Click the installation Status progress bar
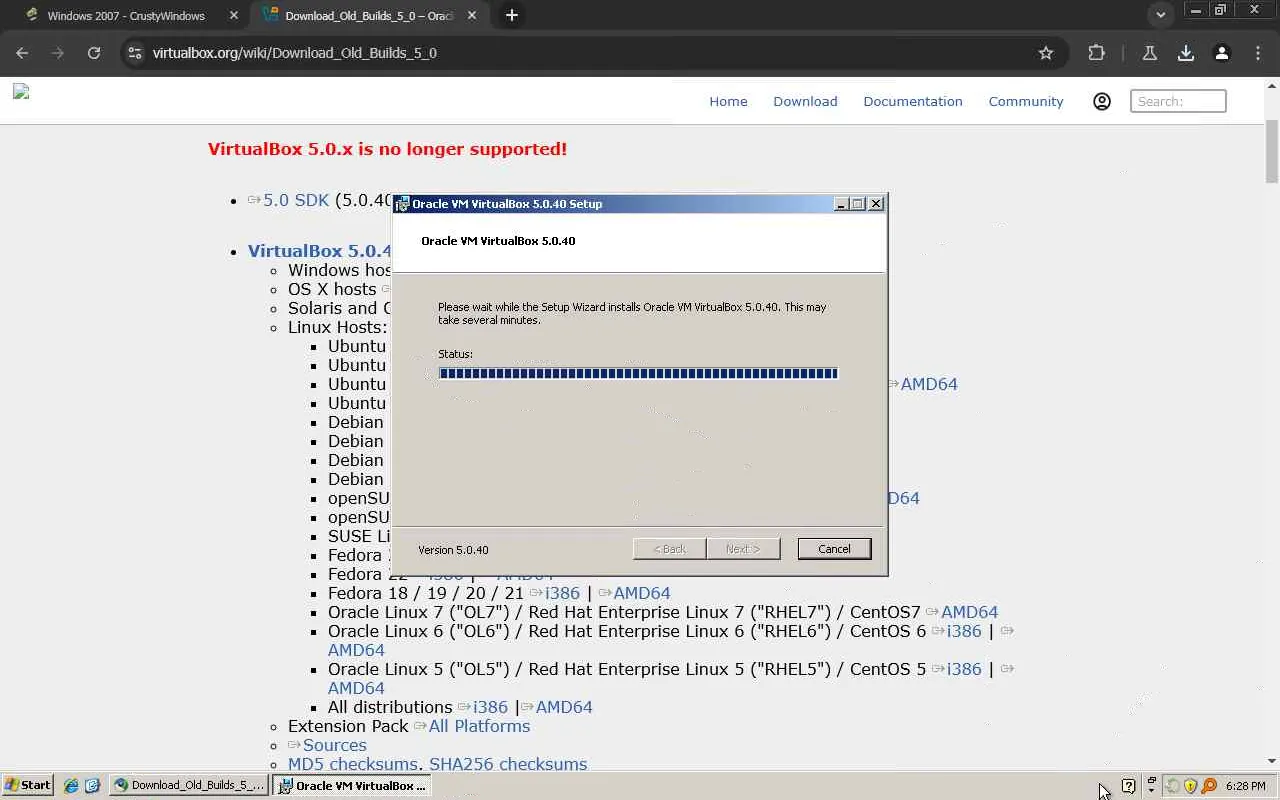The height and width of the screenshot is (800, 1280). 638,374
